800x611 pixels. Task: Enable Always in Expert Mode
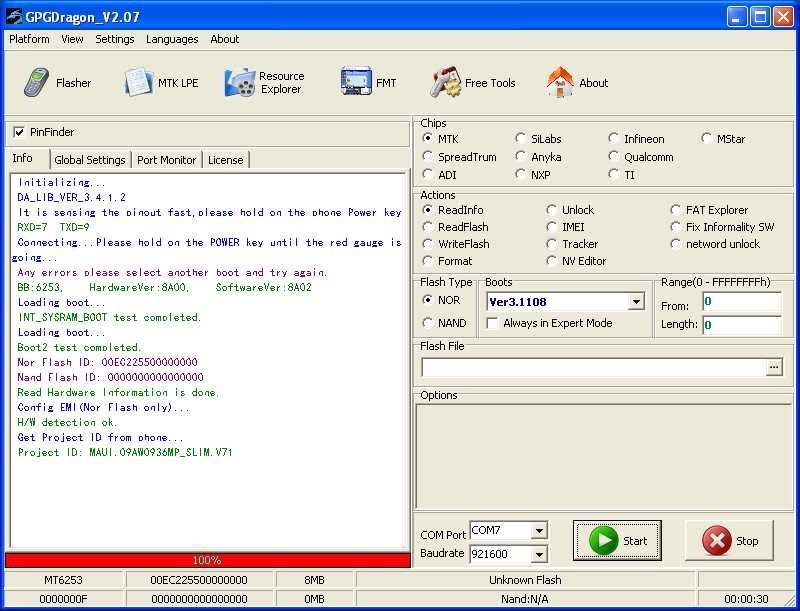click(492, 323)
